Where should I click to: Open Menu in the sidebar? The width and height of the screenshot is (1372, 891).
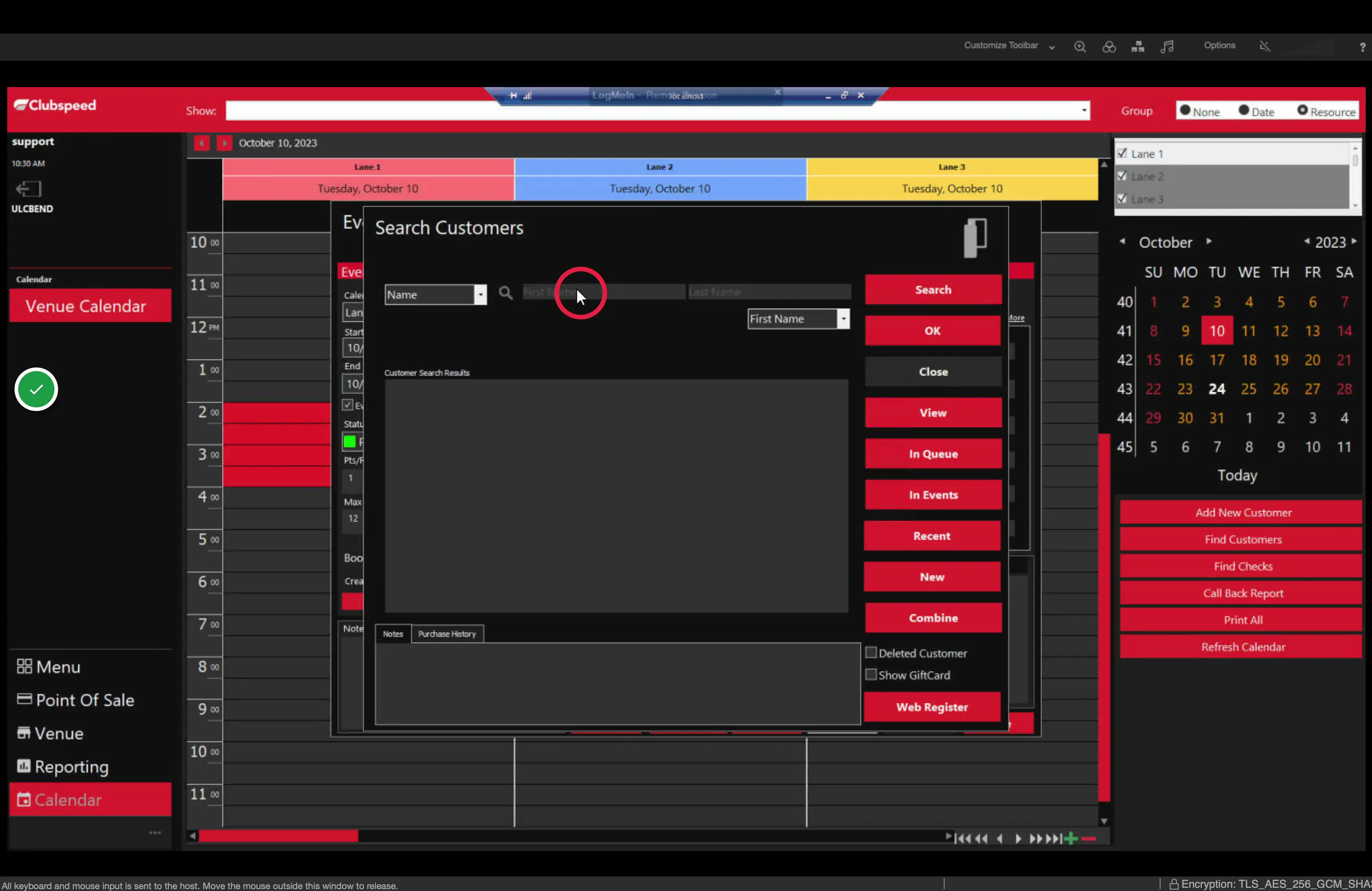[49, 667]
